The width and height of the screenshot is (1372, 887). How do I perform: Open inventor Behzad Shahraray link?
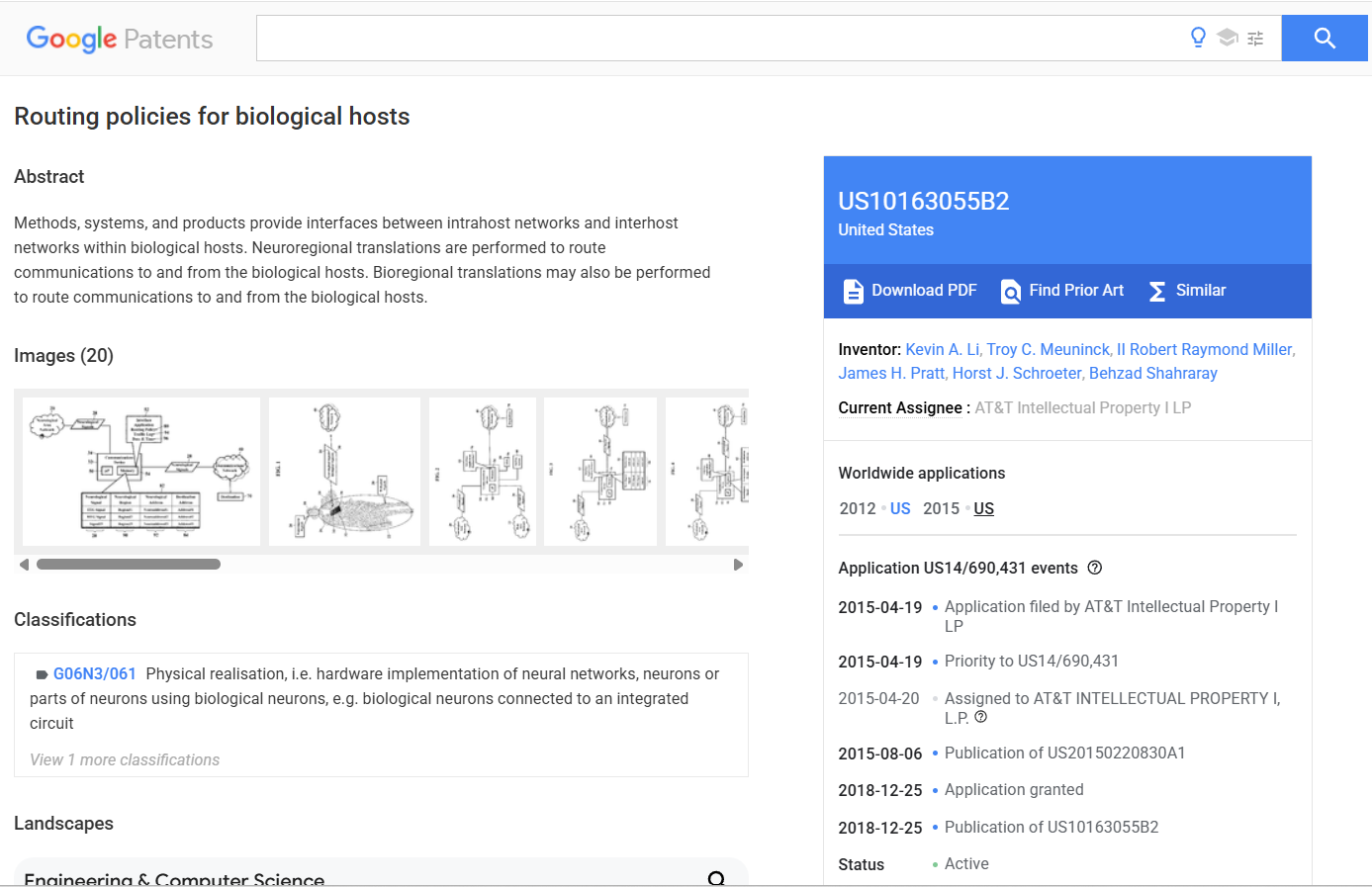[x=1153, y=373]
